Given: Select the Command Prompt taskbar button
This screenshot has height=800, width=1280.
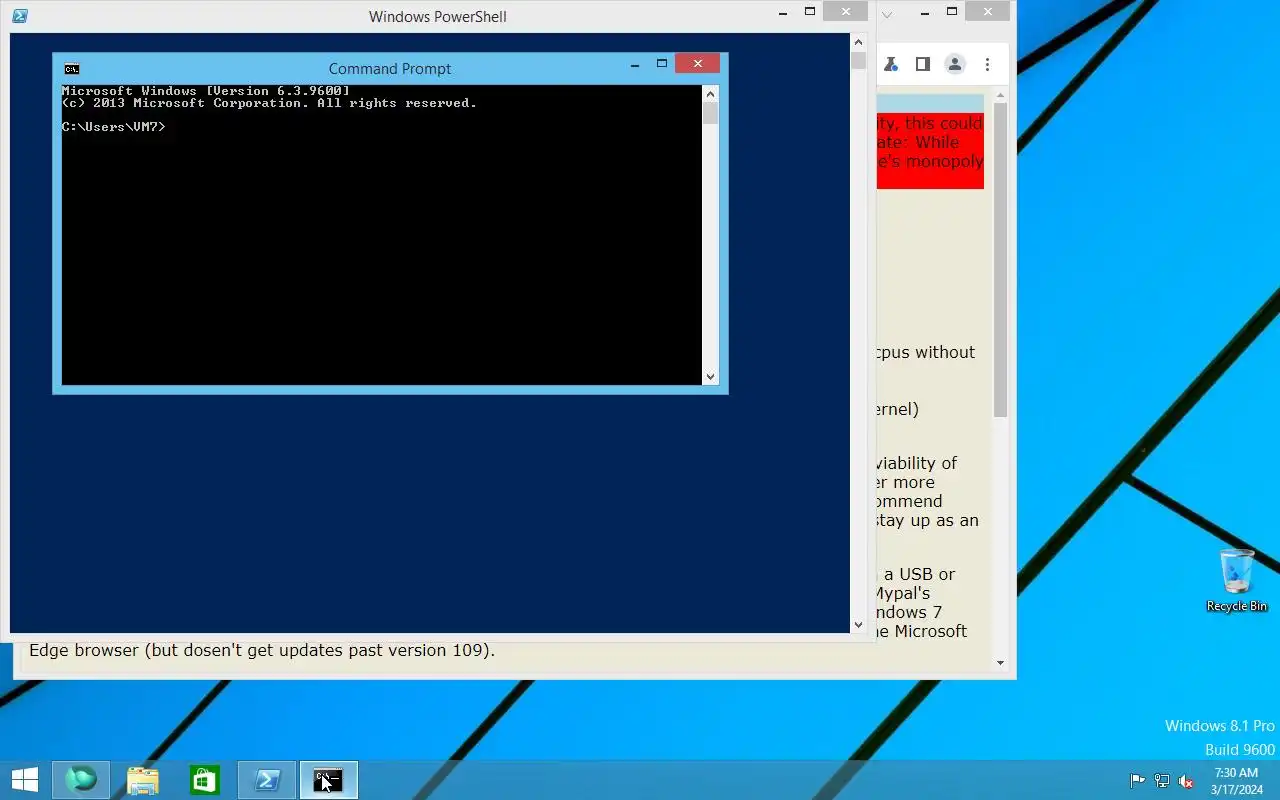Looking at the screenshot, I should pyautogui.click(x=329, y=780).
